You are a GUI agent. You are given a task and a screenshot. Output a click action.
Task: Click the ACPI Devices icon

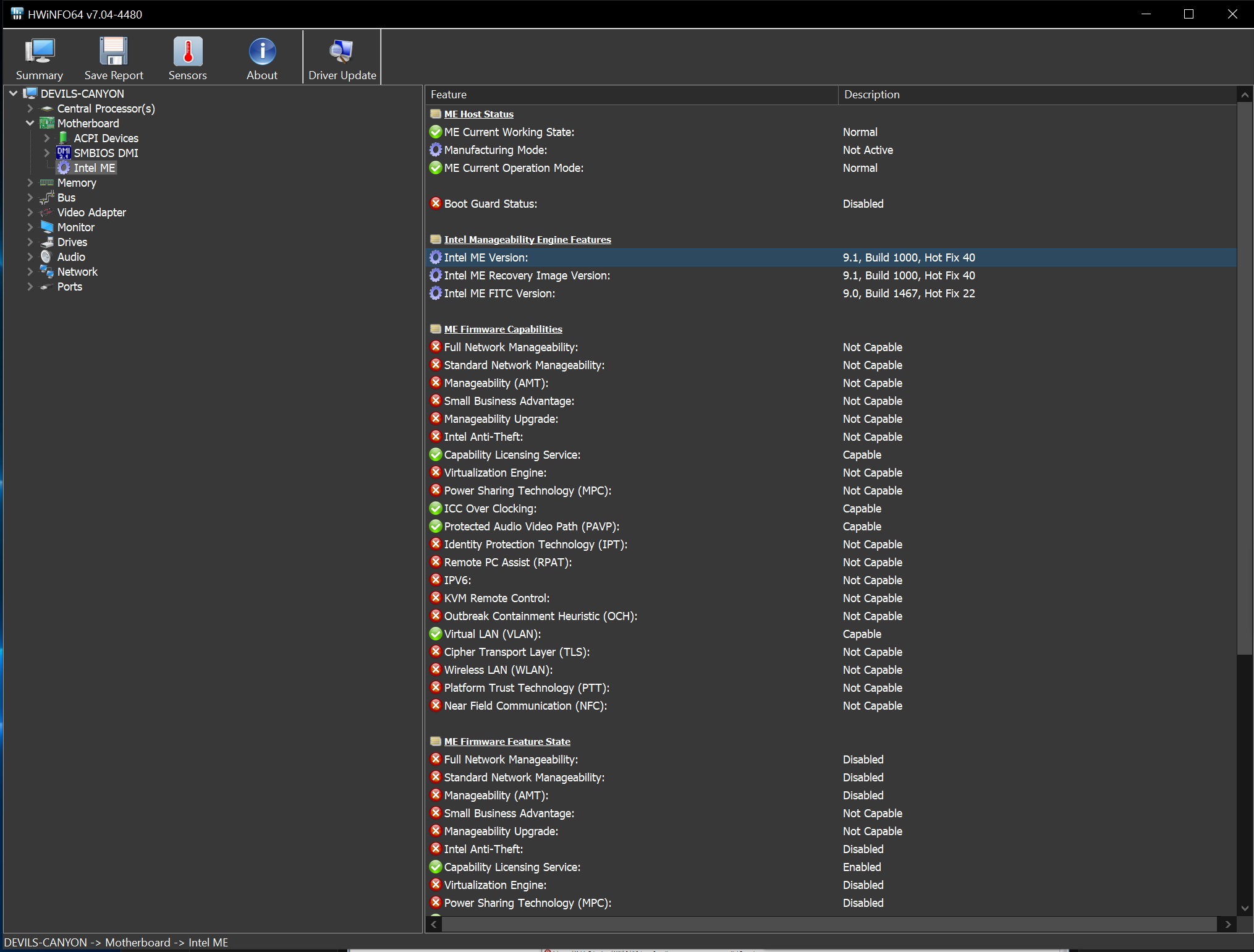(x=63, y=138)
